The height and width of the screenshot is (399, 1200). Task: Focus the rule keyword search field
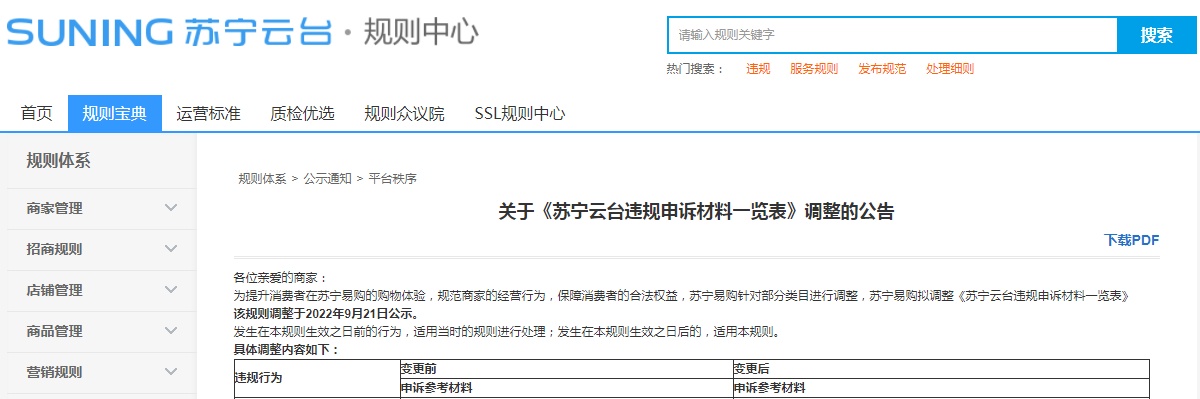tap(893, 35)
